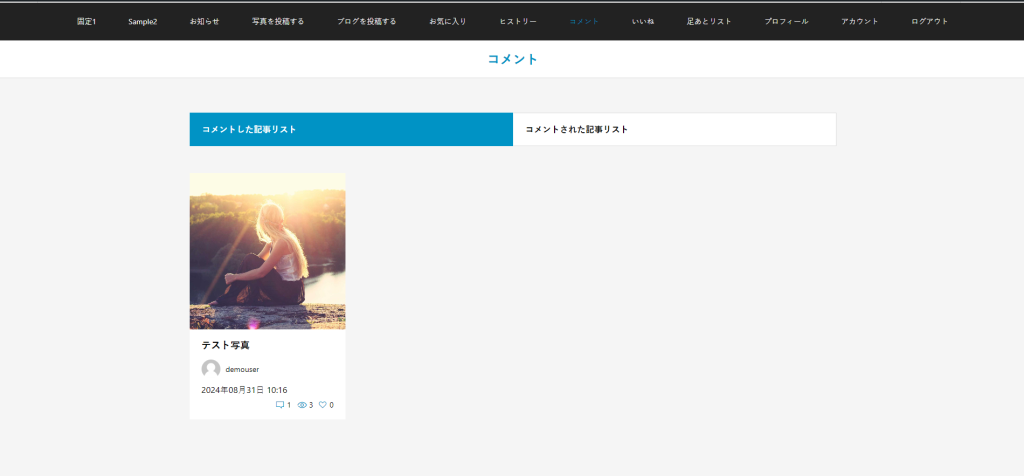Choose ブログを投稿する in the top menu

pyautogui.click(x=366, y=21)
